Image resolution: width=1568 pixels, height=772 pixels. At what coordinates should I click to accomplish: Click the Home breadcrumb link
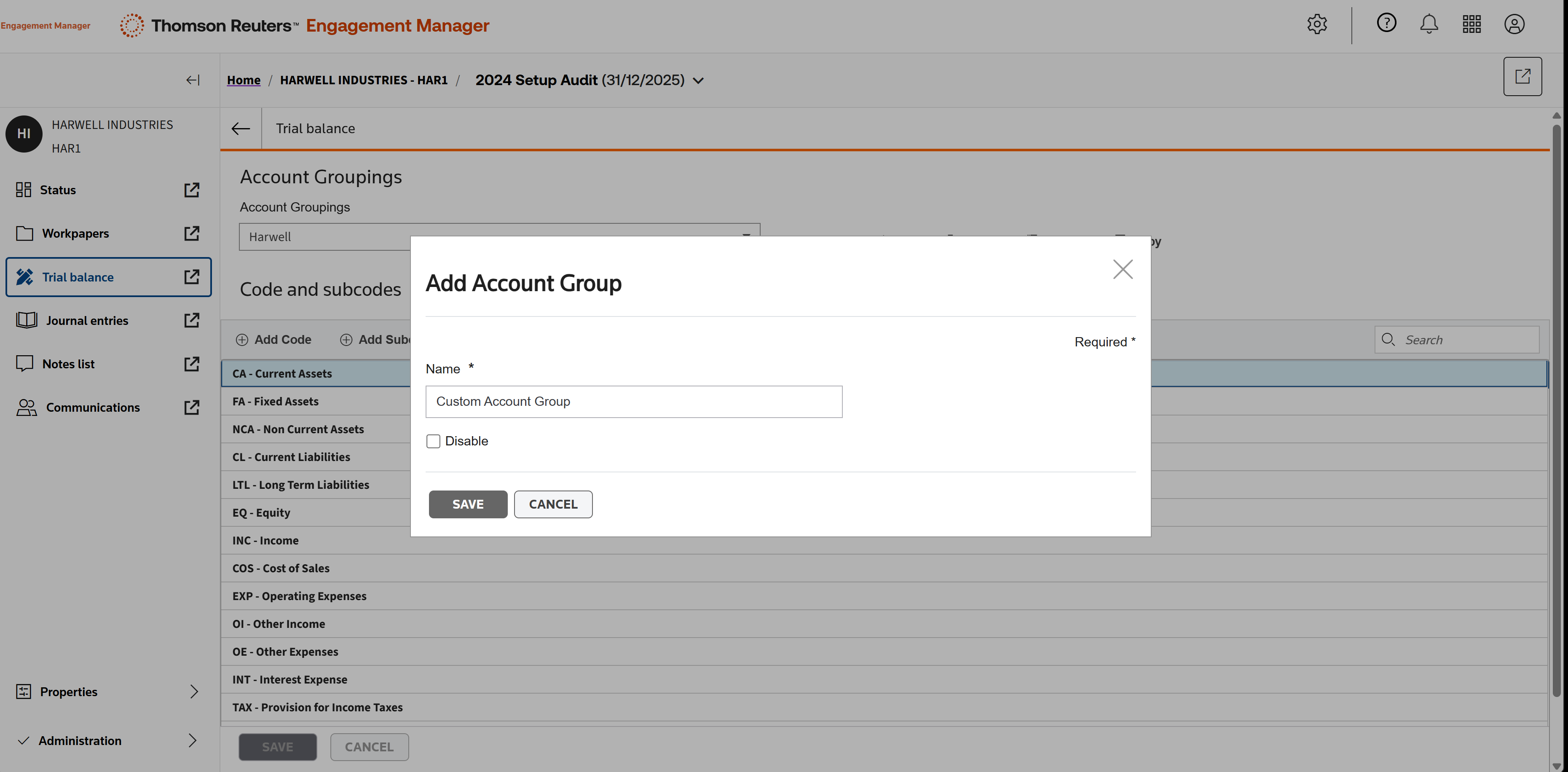[x=244, y=80]
